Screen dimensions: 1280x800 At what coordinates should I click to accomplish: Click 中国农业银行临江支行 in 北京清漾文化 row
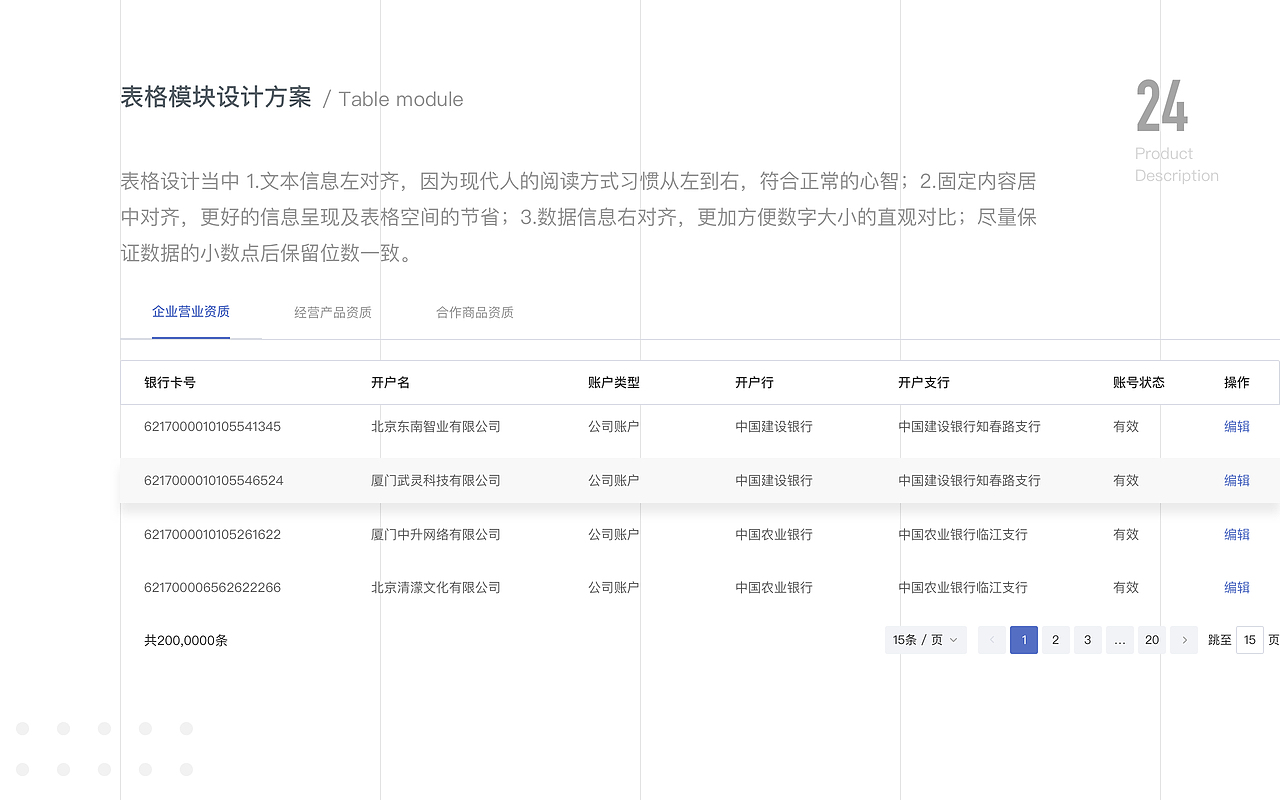[x=963, y=587]
